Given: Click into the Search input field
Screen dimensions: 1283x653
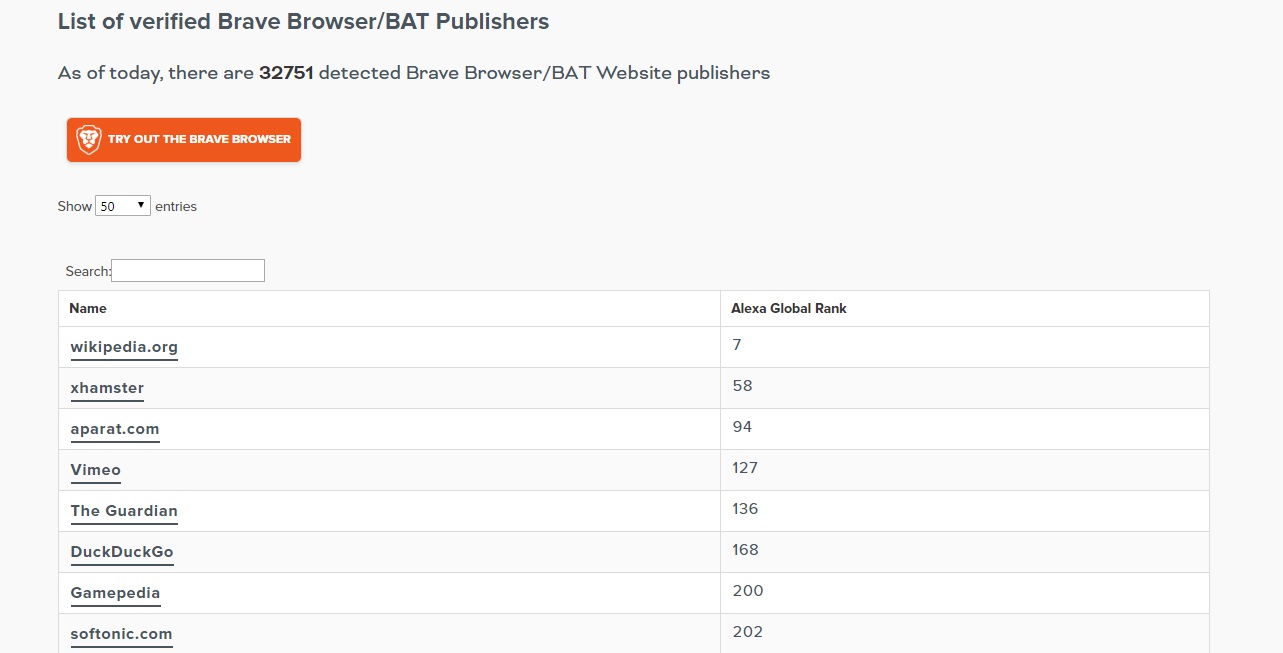Looking at the screenshot, I should [188, 270].
